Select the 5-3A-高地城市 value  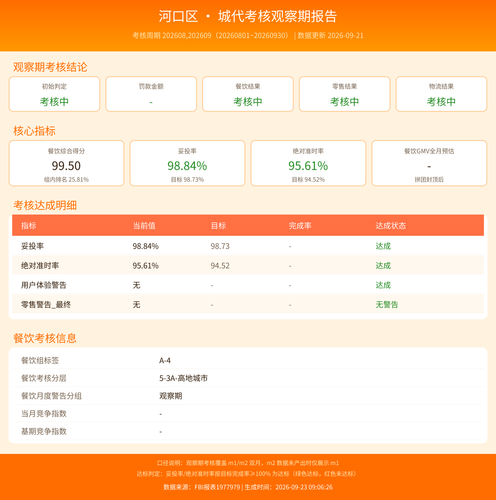tap(183, 378)
